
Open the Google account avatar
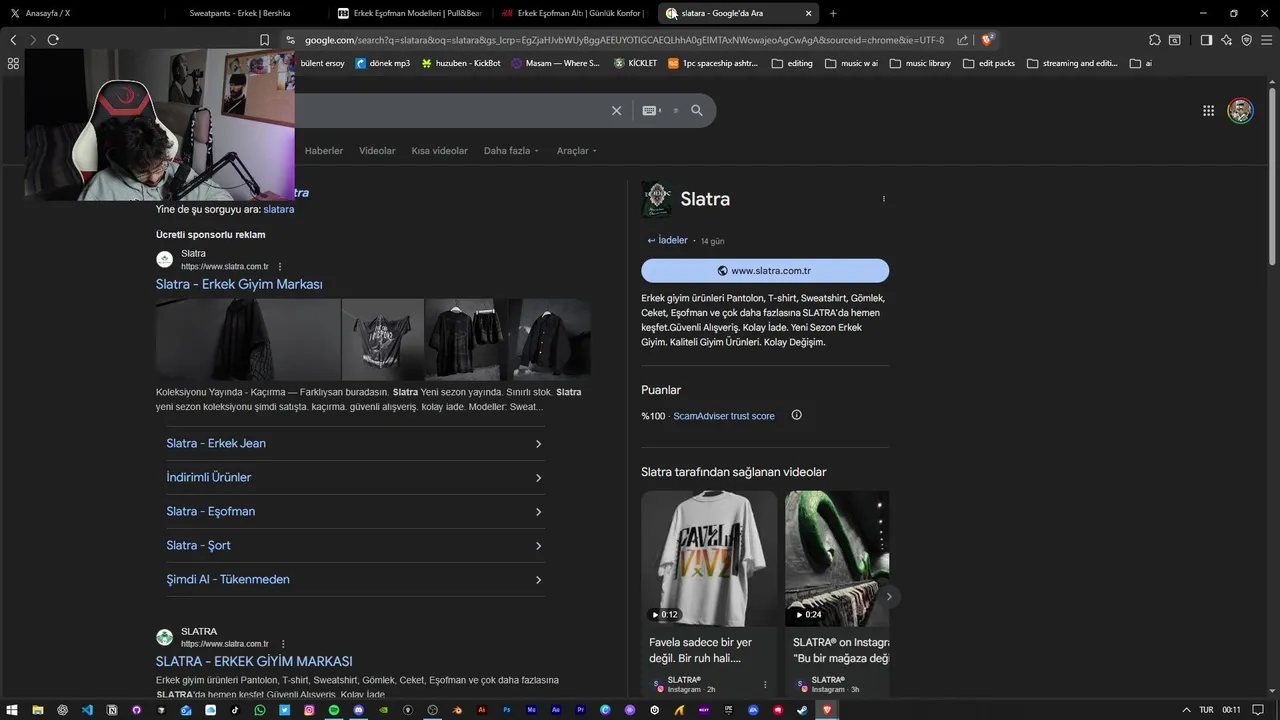point(1240,111)
